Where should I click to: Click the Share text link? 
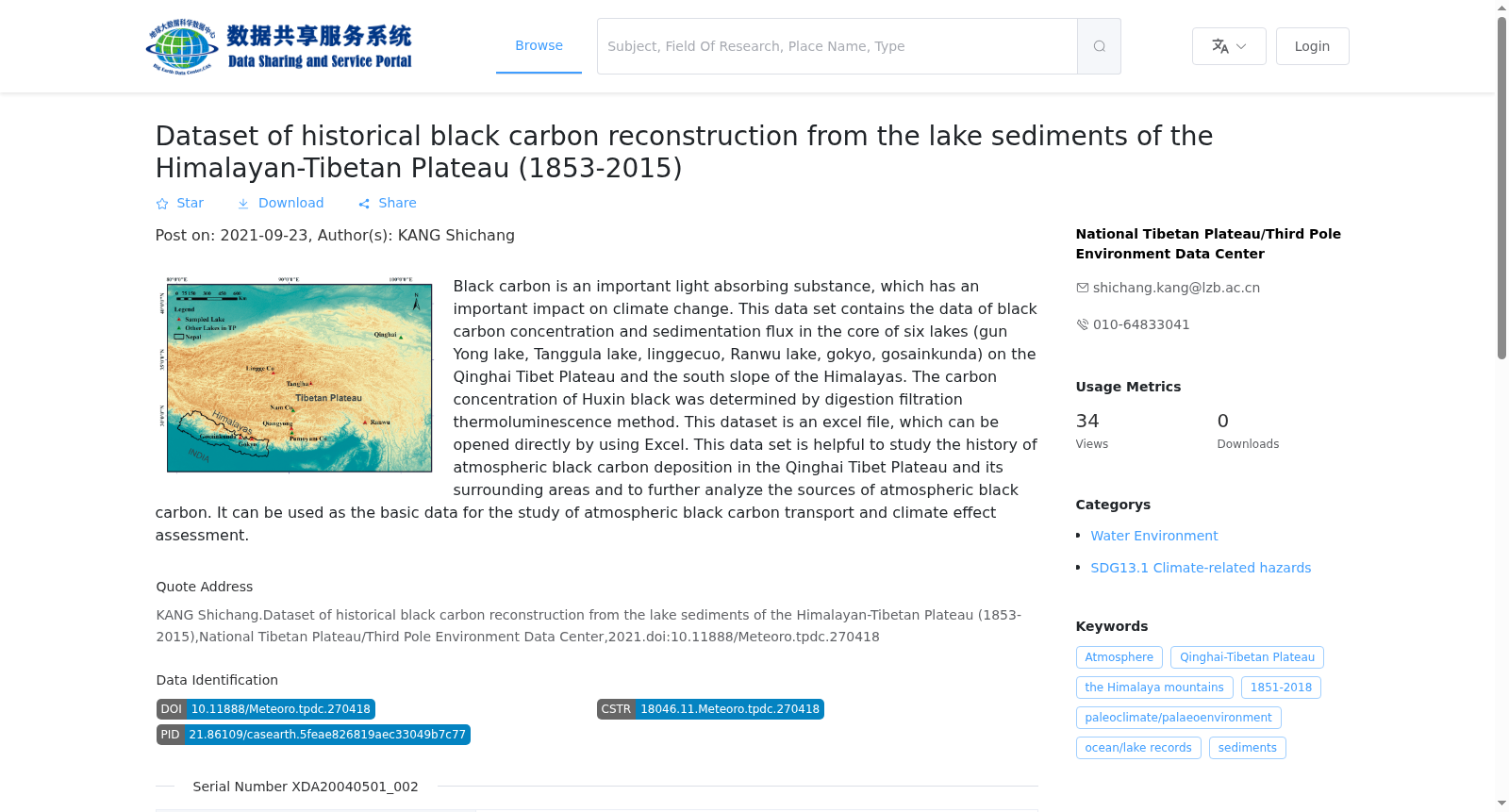click(x=397, y=203)
